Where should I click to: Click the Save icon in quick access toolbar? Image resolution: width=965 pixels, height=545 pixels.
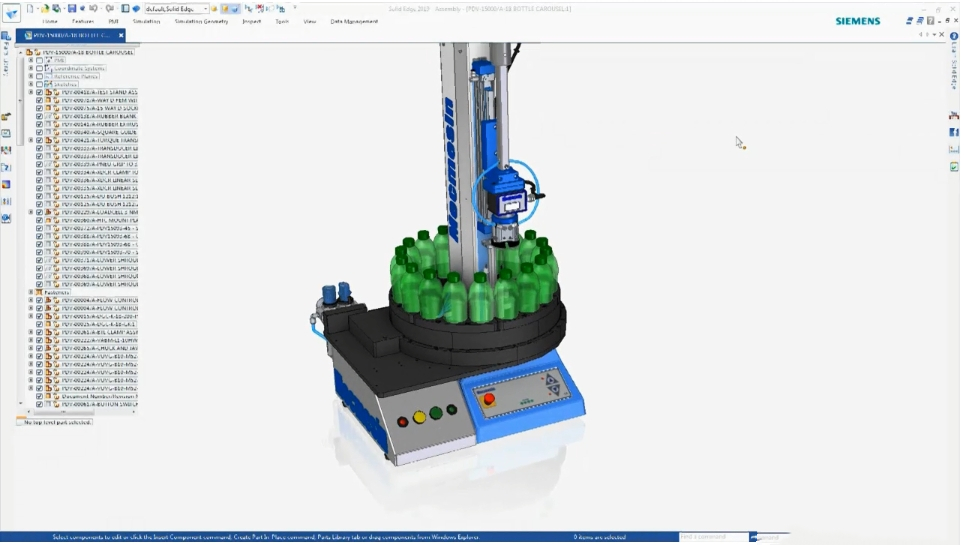pos(72,8)
